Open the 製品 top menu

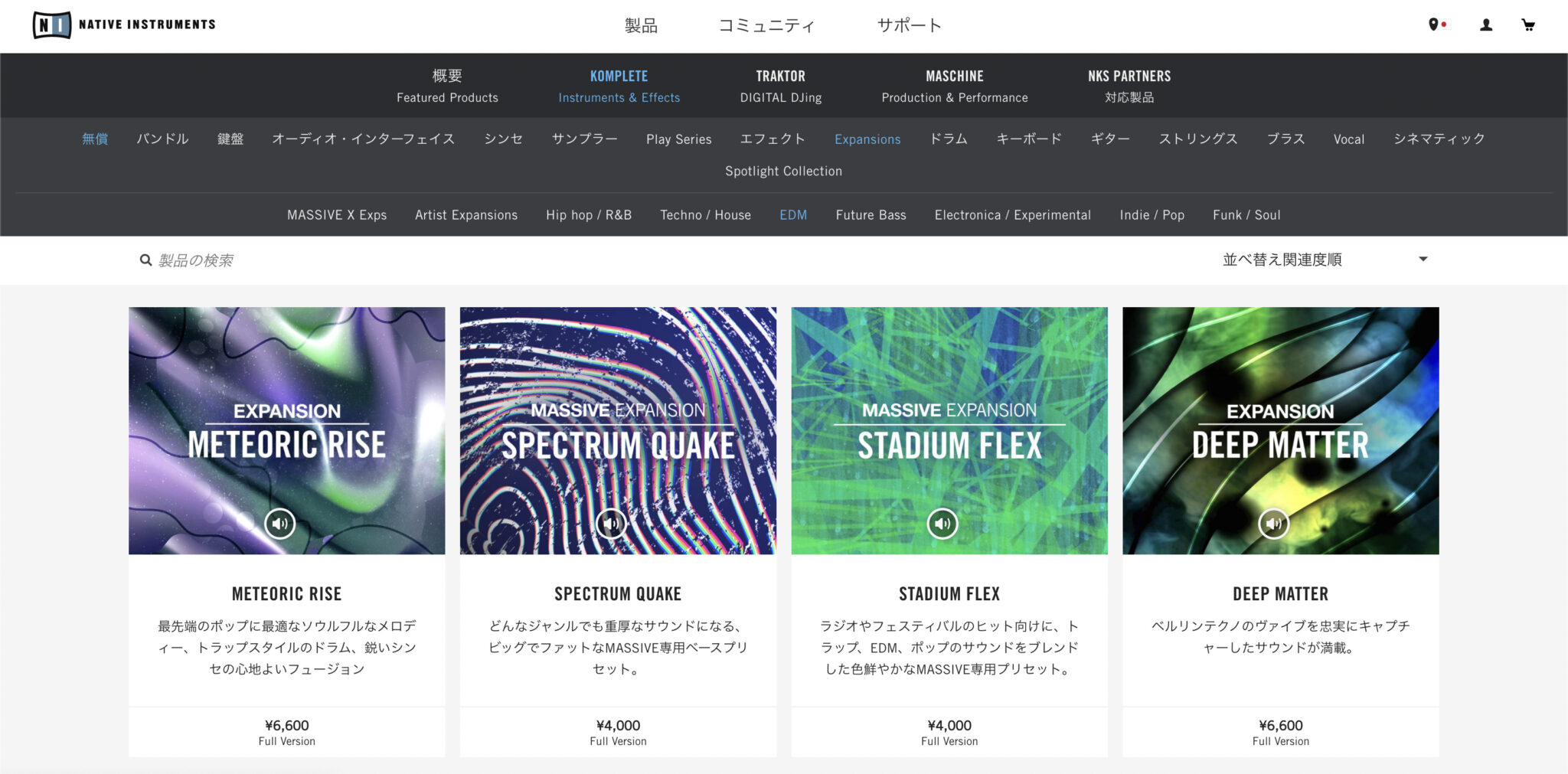click(641, 25)
